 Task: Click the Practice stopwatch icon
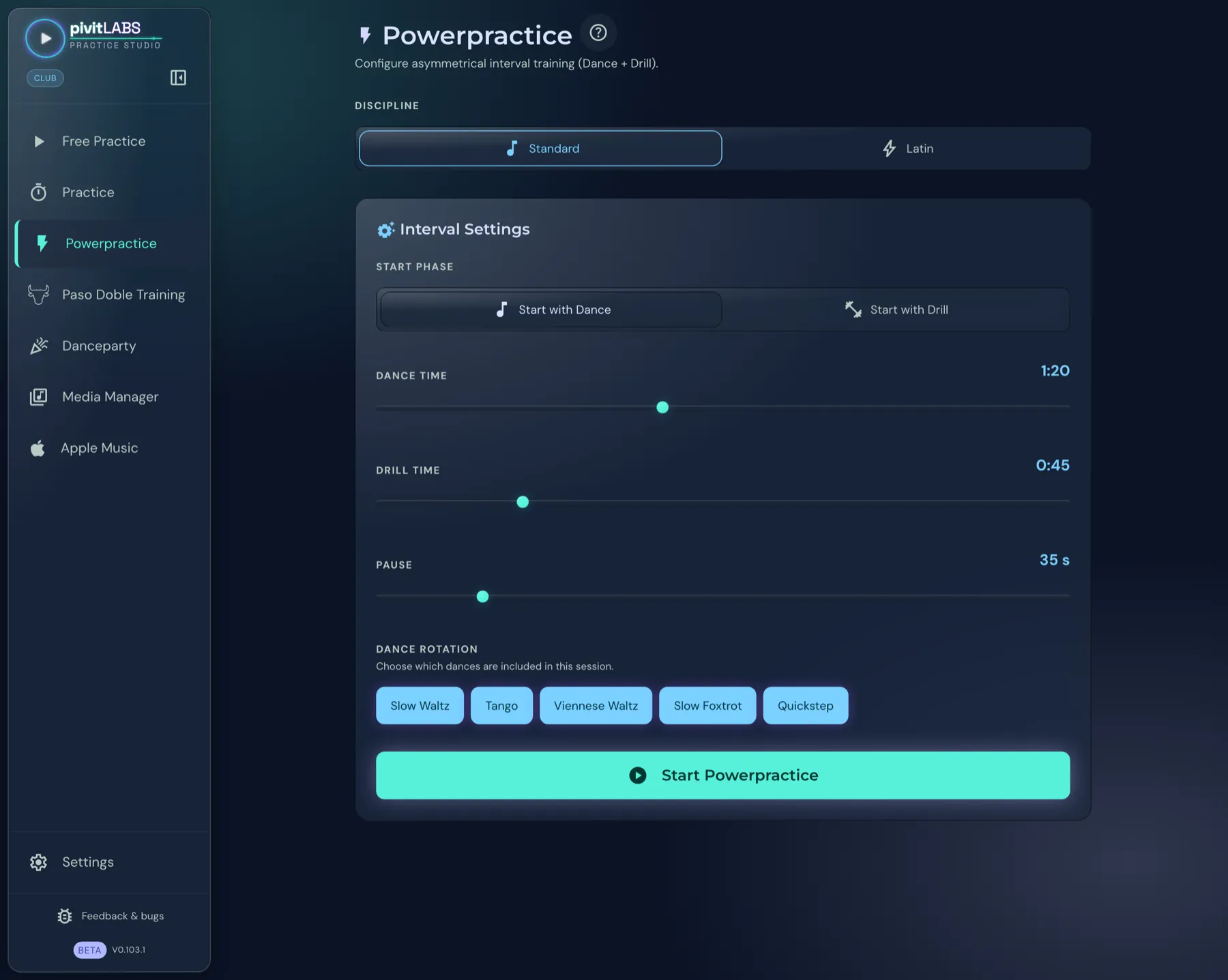[x=39, y=192]
